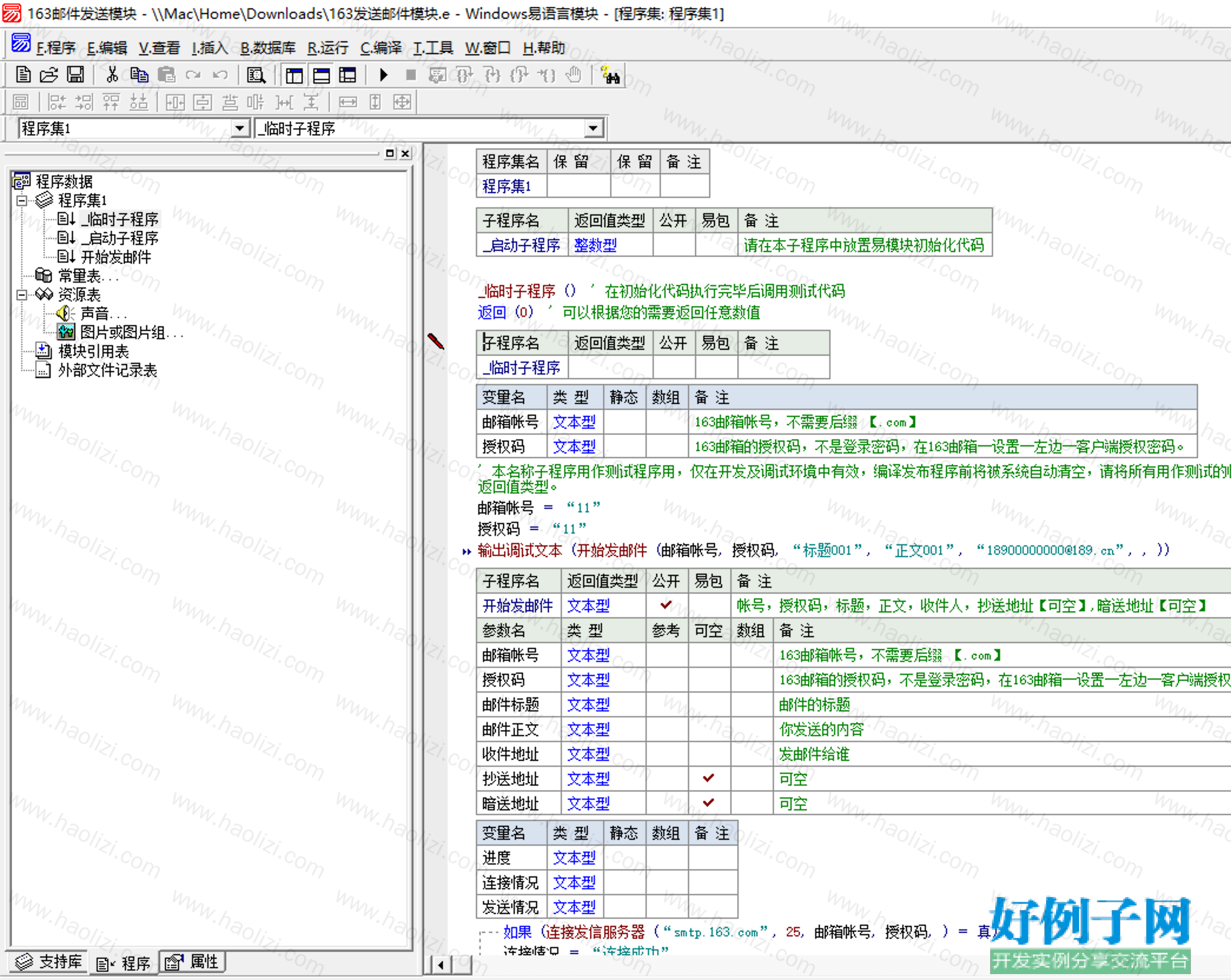Image resolution: width=1231 pixels, height=980 pixels.
Task: Click the combined panel layout icon
Action: click(348, 75)
